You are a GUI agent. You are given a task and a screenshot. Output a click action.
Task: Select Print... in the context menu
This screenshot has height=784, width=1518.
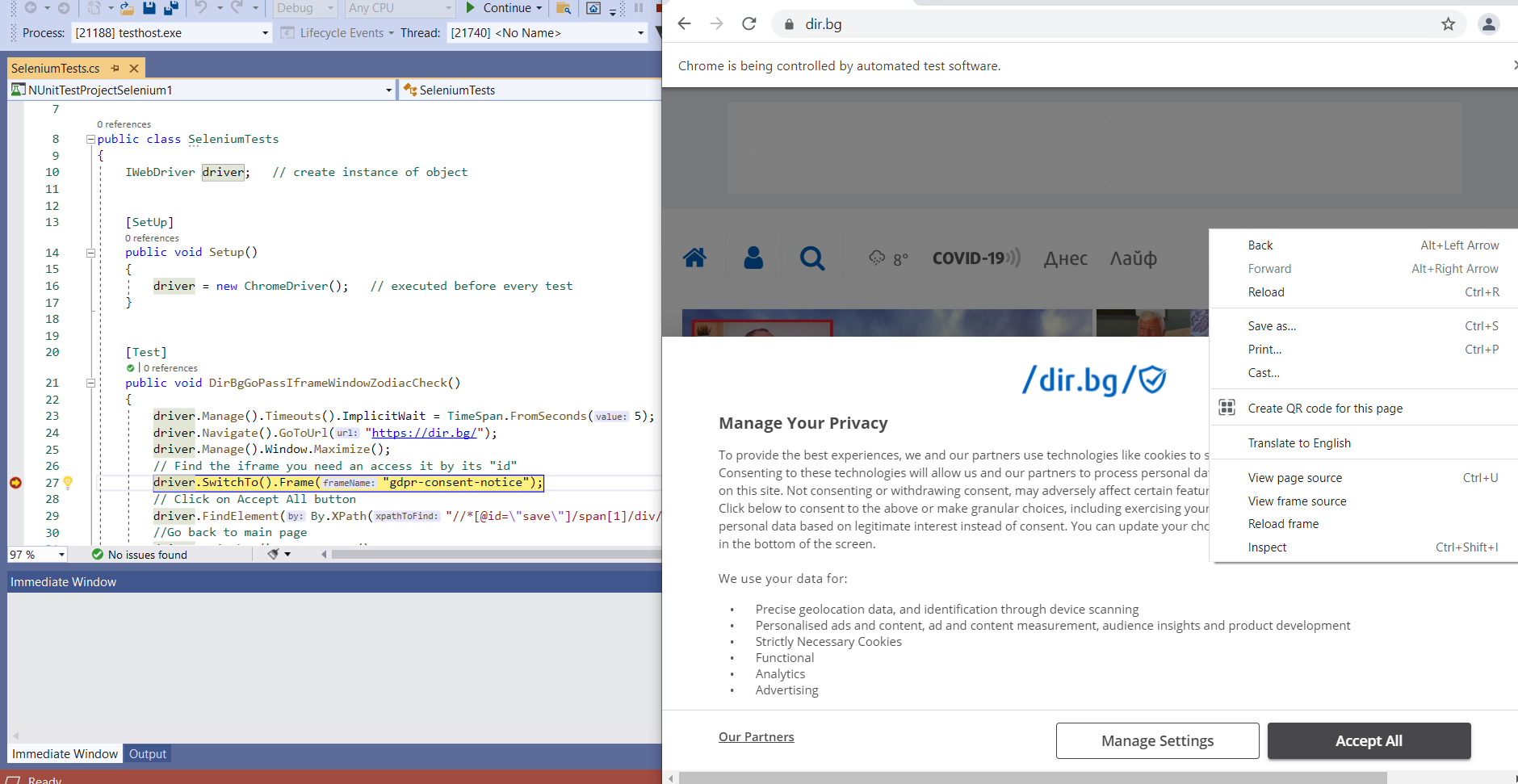pyautogui.click(x=1364, y=350)
